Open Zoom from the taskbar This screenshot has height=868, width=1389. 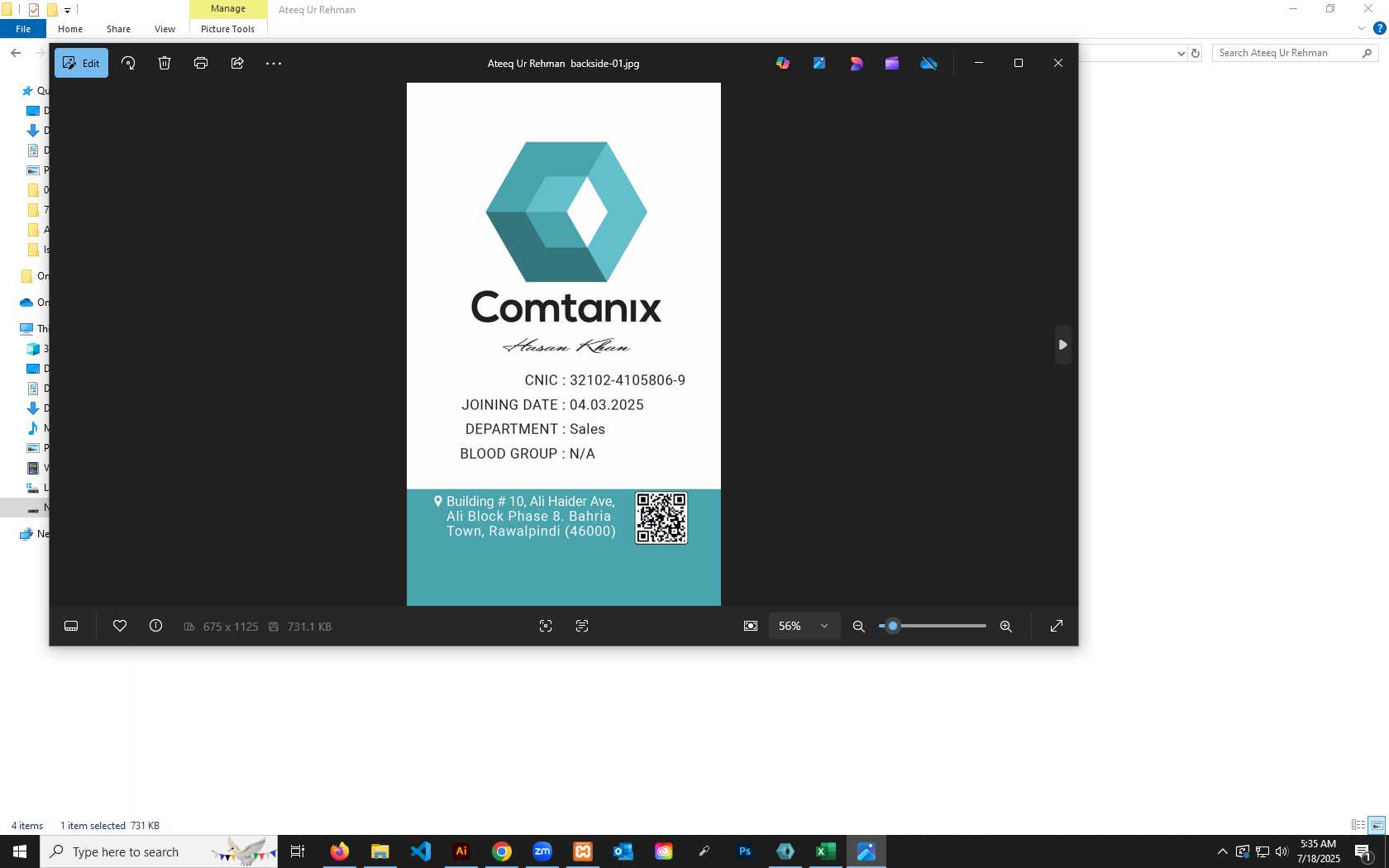(542, 851)
